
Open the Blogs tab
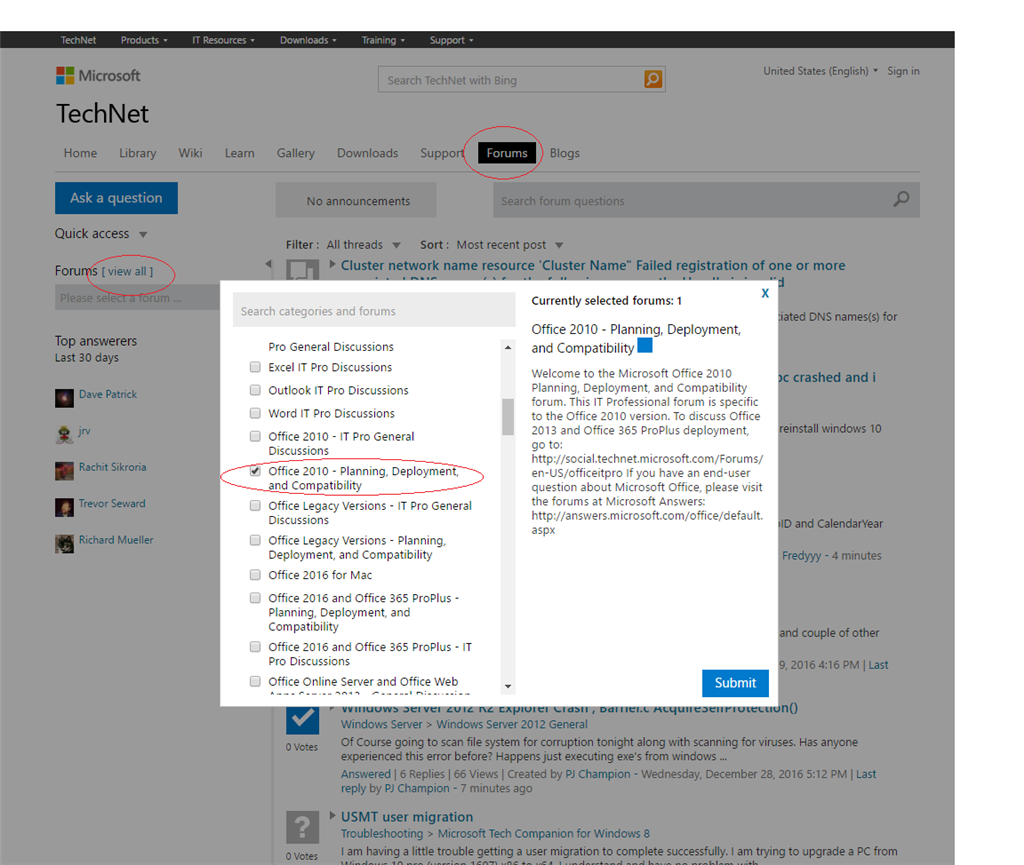coord(564,153)
